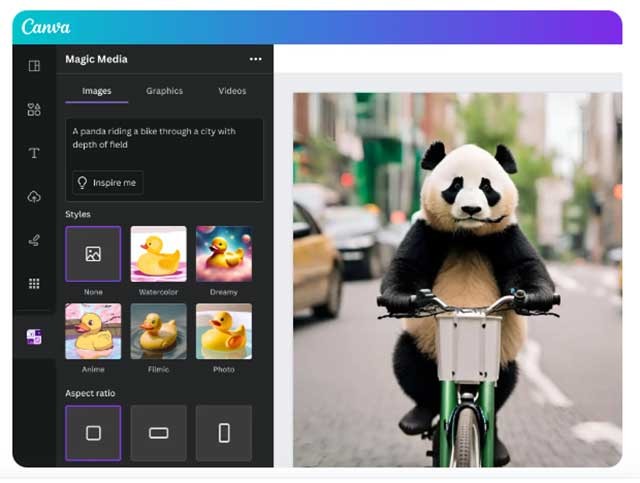Screen dimensions: 640x483
Task: Open the Design templates sidebar icon
Action: point(34,66)
